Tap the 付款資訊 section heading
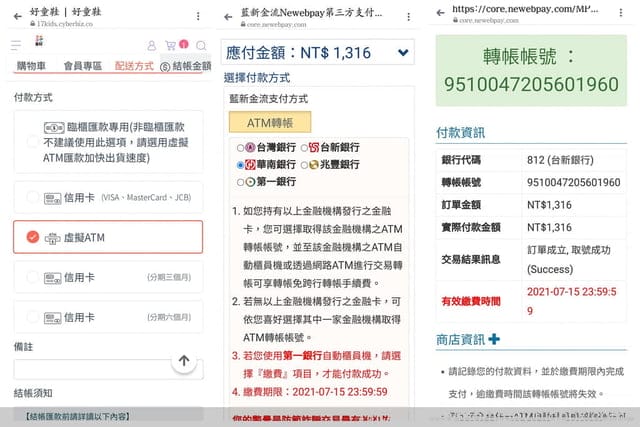Screen dimensions: 640x427 [x=460, y=133]
